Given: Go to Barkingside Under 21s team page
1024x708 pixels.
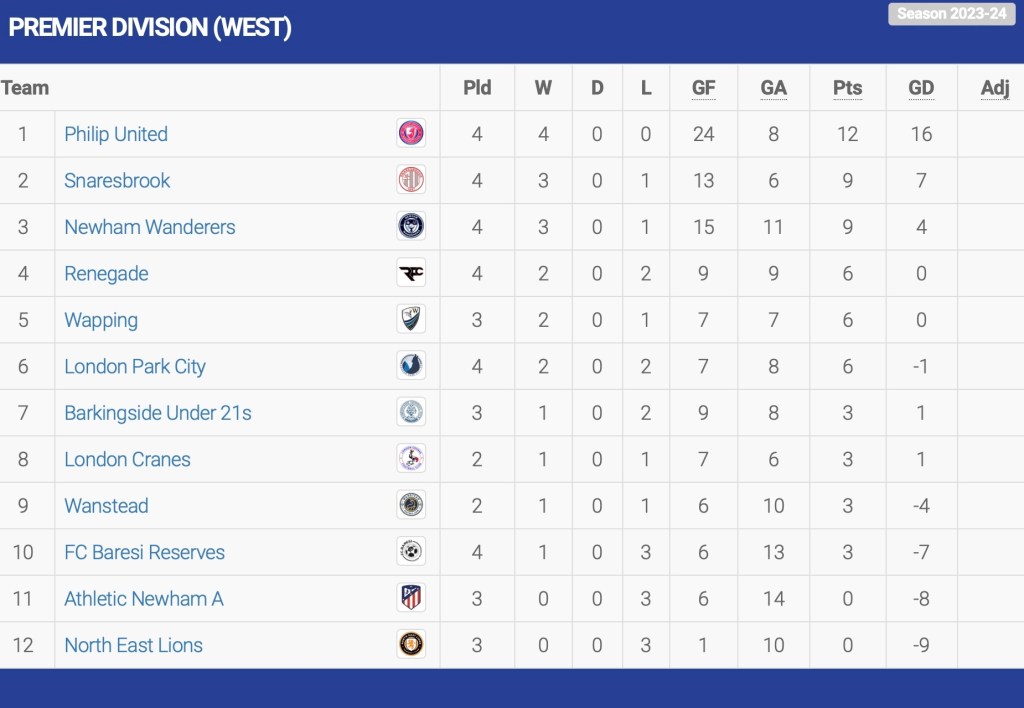Looking at the screenshot, I should pos(158,413).
